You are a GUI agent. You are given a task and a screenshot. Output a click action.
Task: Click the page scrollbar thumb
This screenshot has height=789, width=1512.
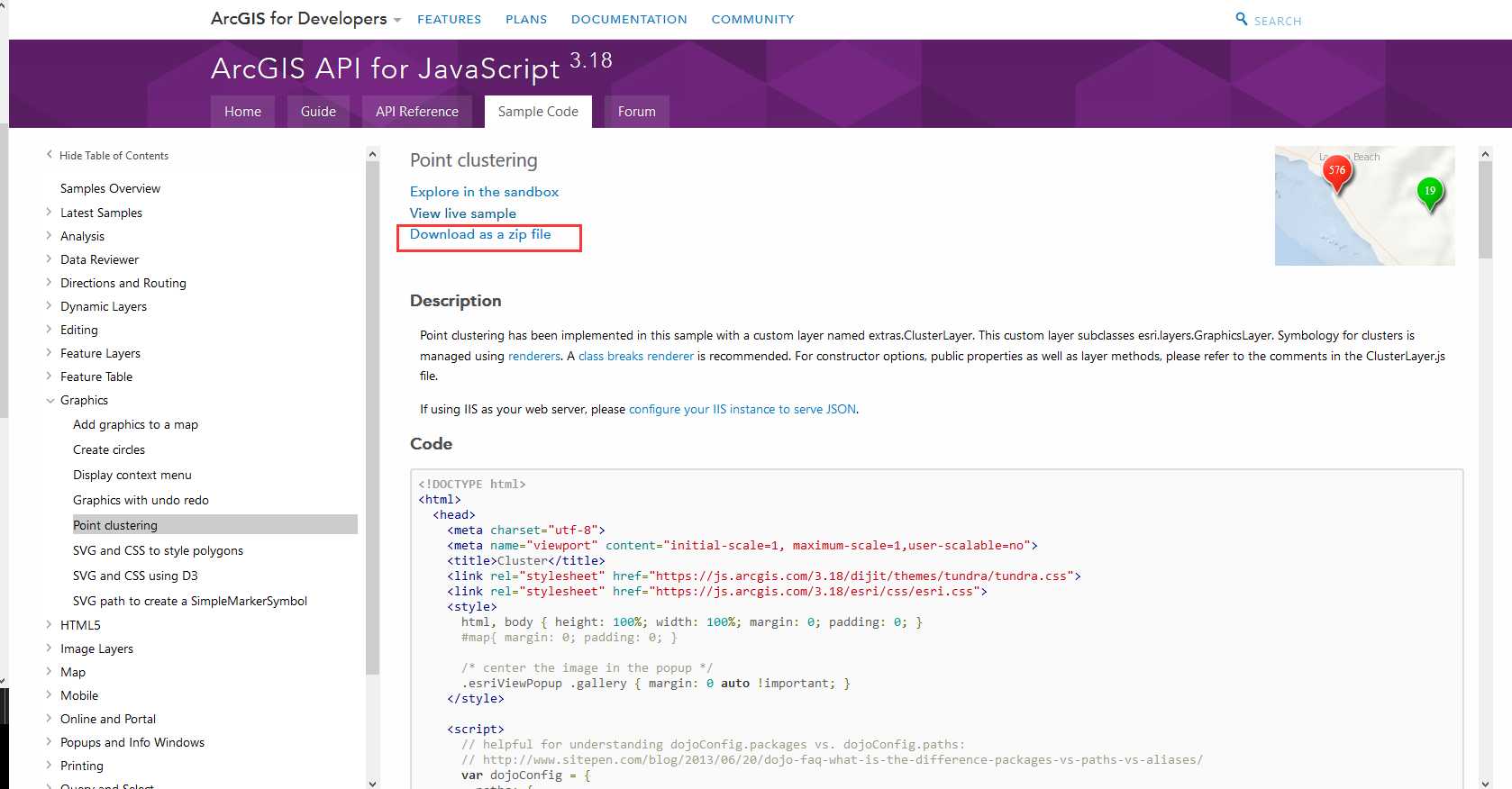[1486, 211]
